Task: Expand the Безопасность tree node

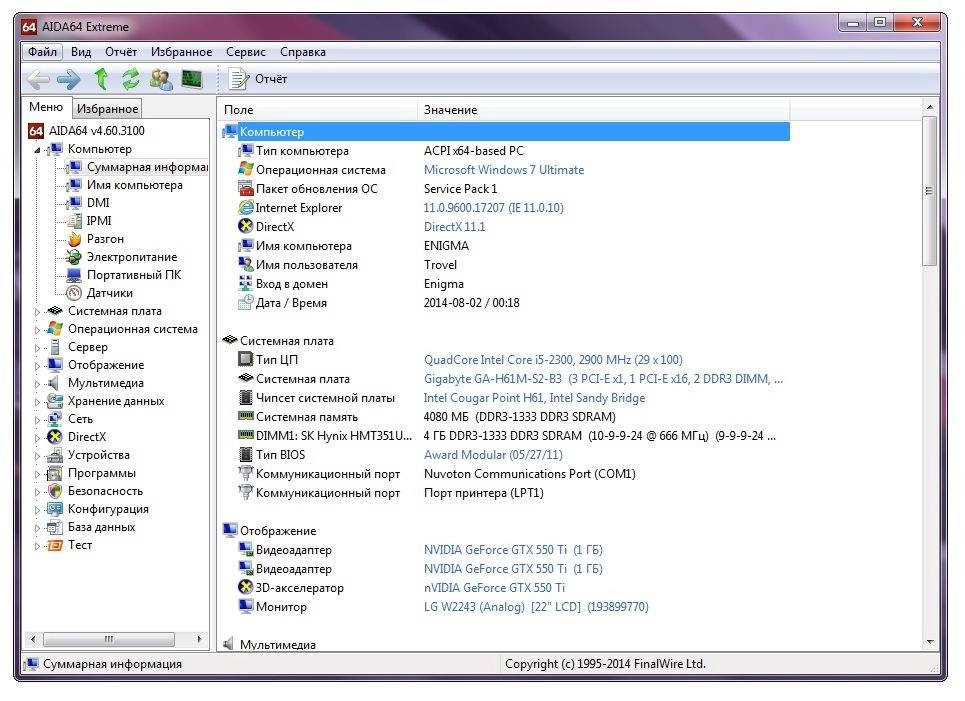Action: point(37,492)
